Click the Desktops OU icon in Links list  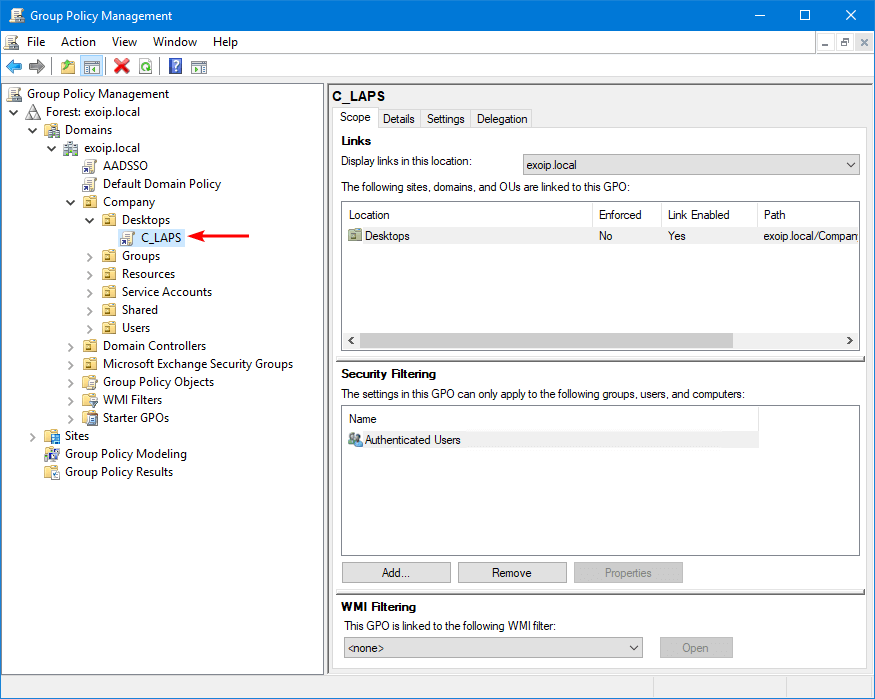coord(355,235)
